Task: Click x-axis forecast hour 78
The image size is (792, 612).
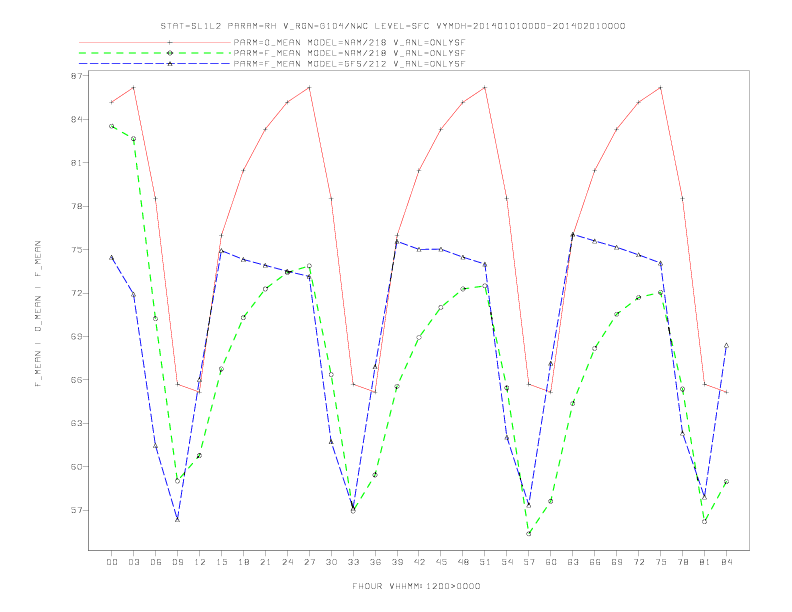Action: (x=683, y=562)
